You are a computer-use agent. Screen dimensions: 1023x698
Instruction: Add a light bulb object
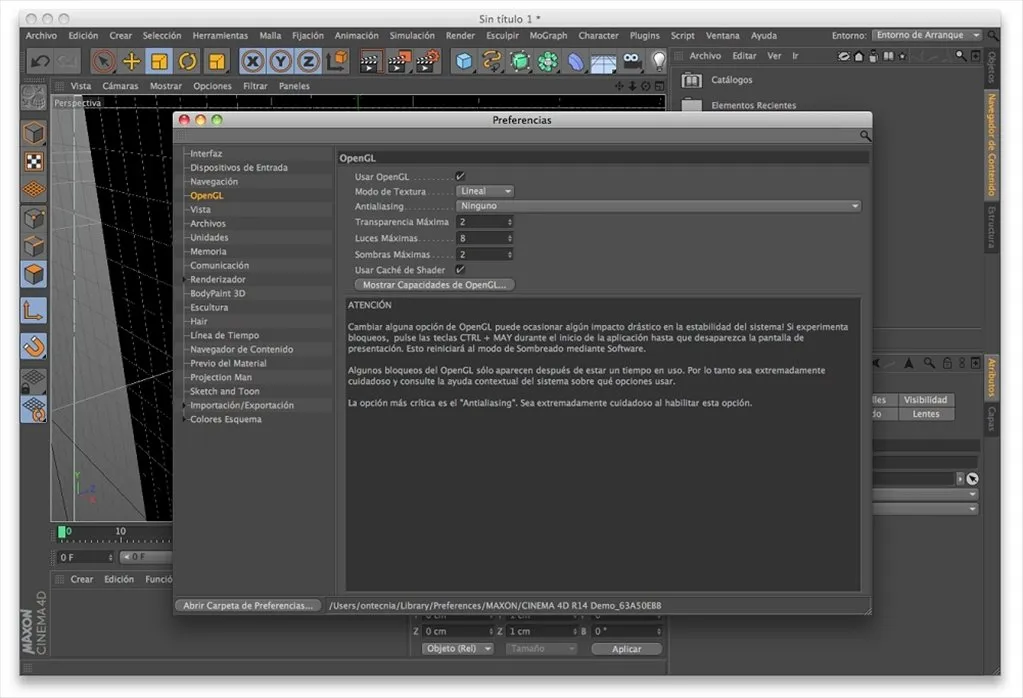[658, 61]
